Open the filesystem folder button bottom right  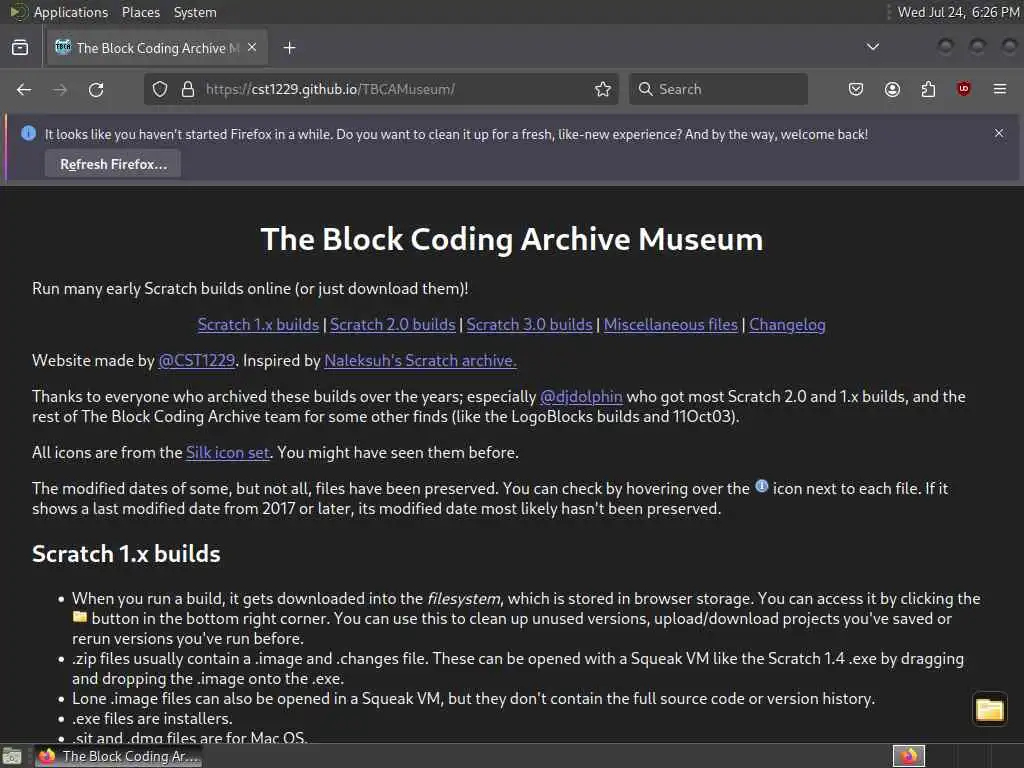(x=989, y=709)
